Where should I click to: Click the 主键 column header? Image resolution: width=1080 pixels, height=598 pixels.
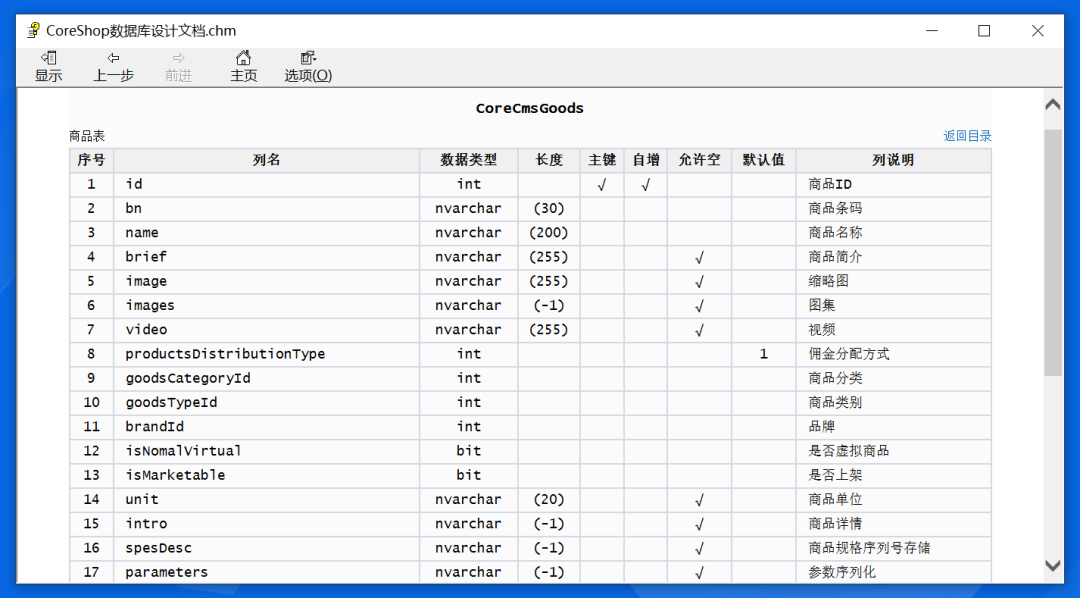(x=602, y=160)
